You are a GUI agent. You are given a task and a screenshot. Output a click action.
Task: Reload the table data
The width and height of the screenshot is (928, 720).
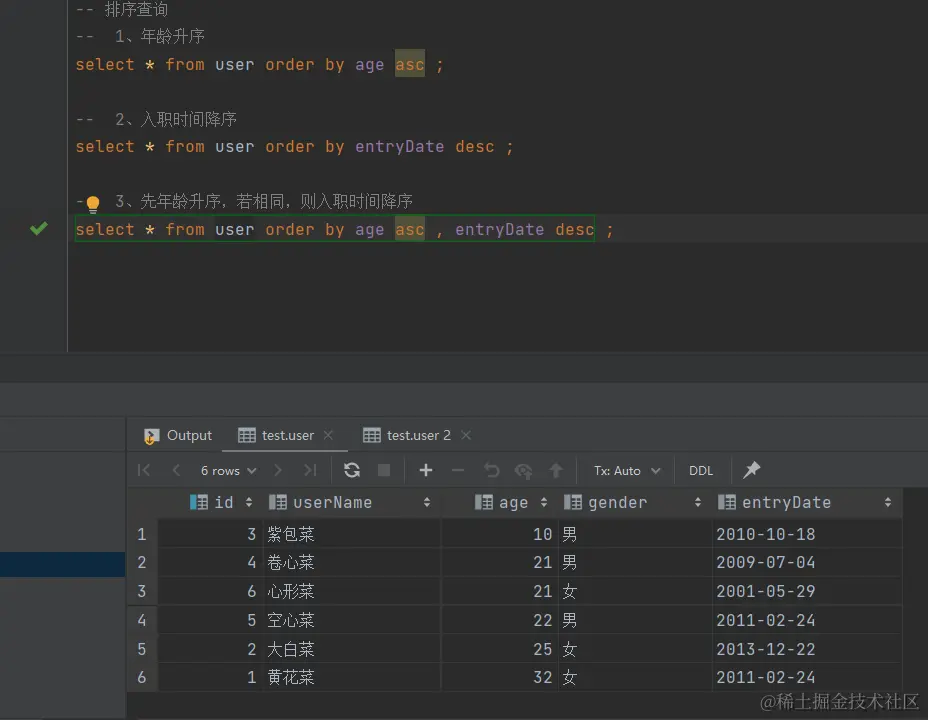point(352,470)
